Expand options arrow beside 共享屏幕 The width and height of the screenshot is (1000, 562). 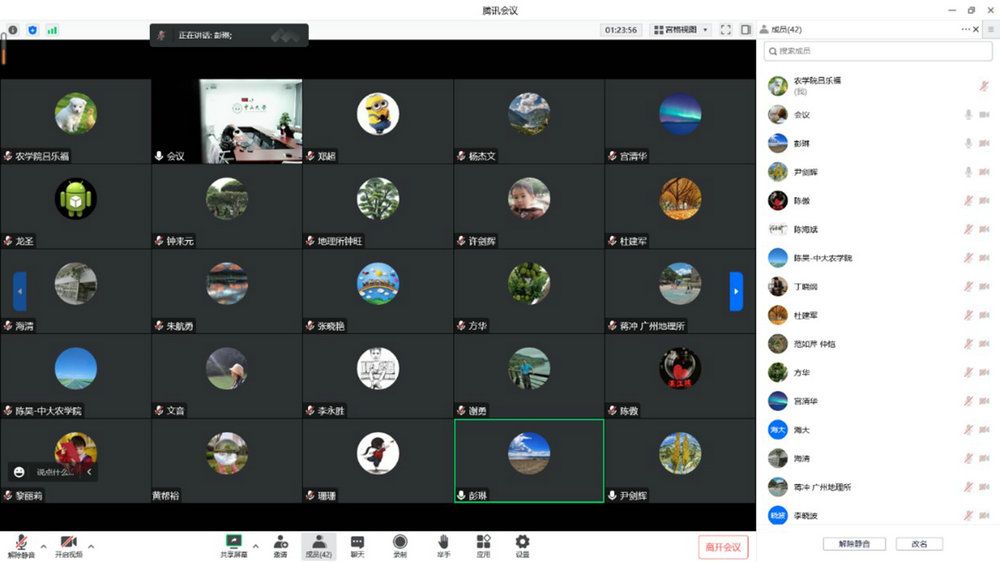[x=255, y=546]
